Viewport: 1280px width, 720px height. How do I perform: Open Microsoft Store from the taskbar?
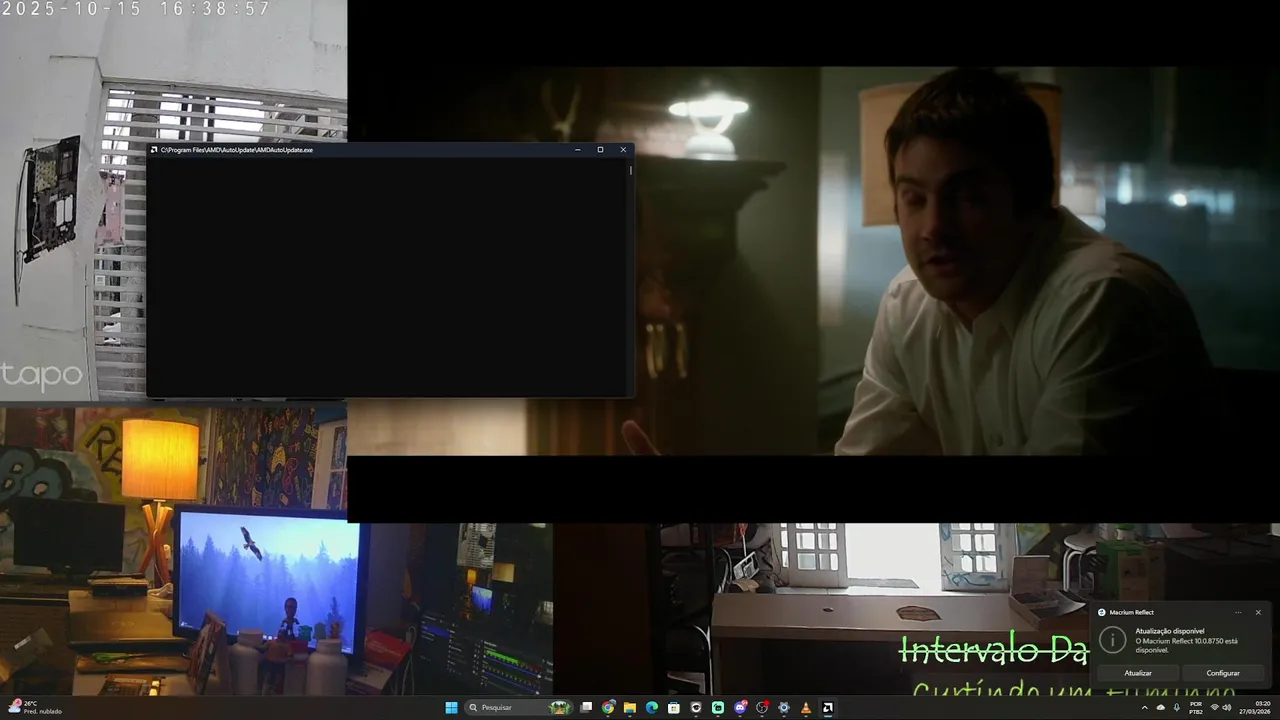pyautogui.click(x=674, y=707)
